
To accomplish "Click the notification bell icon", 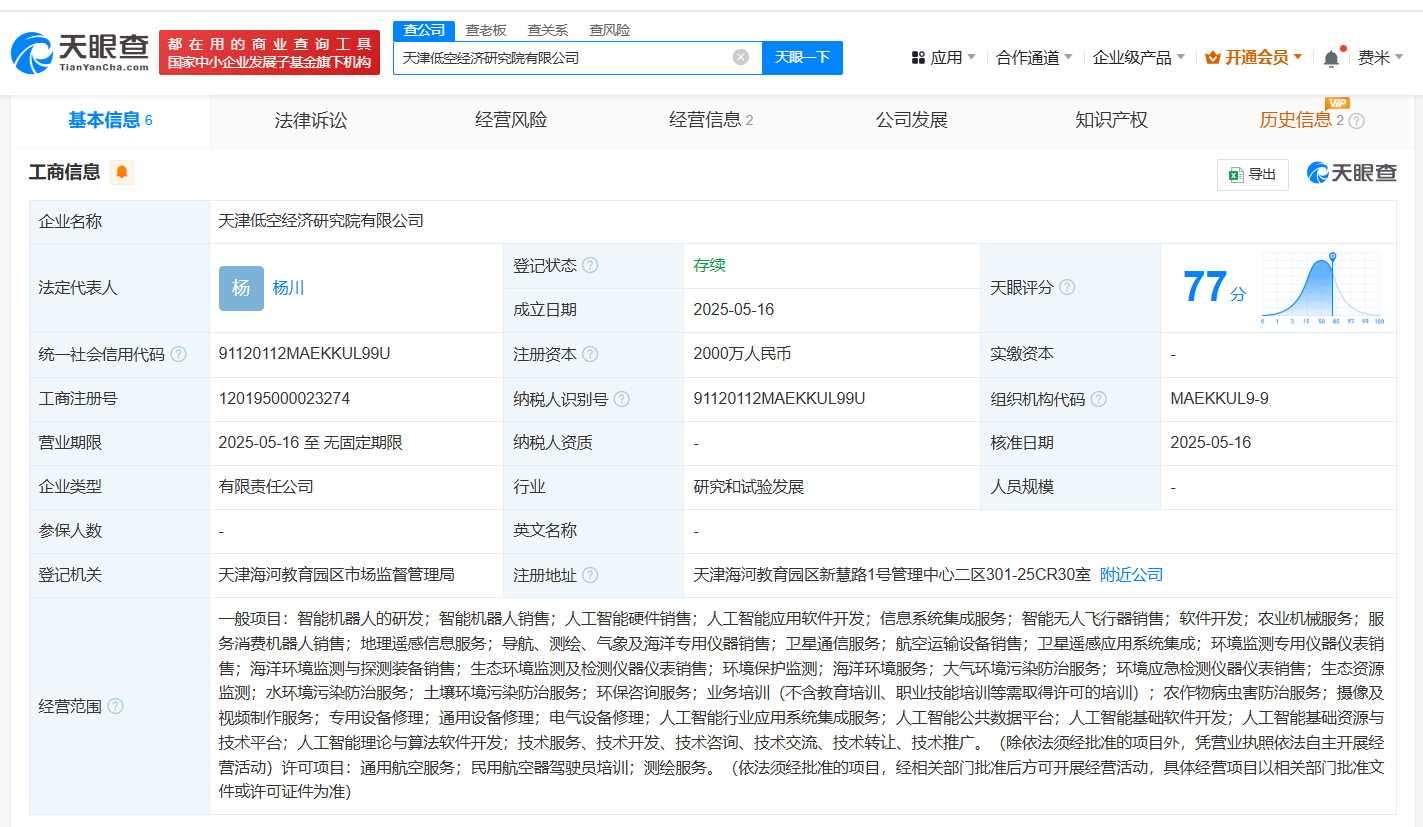I will (1331, 58).
